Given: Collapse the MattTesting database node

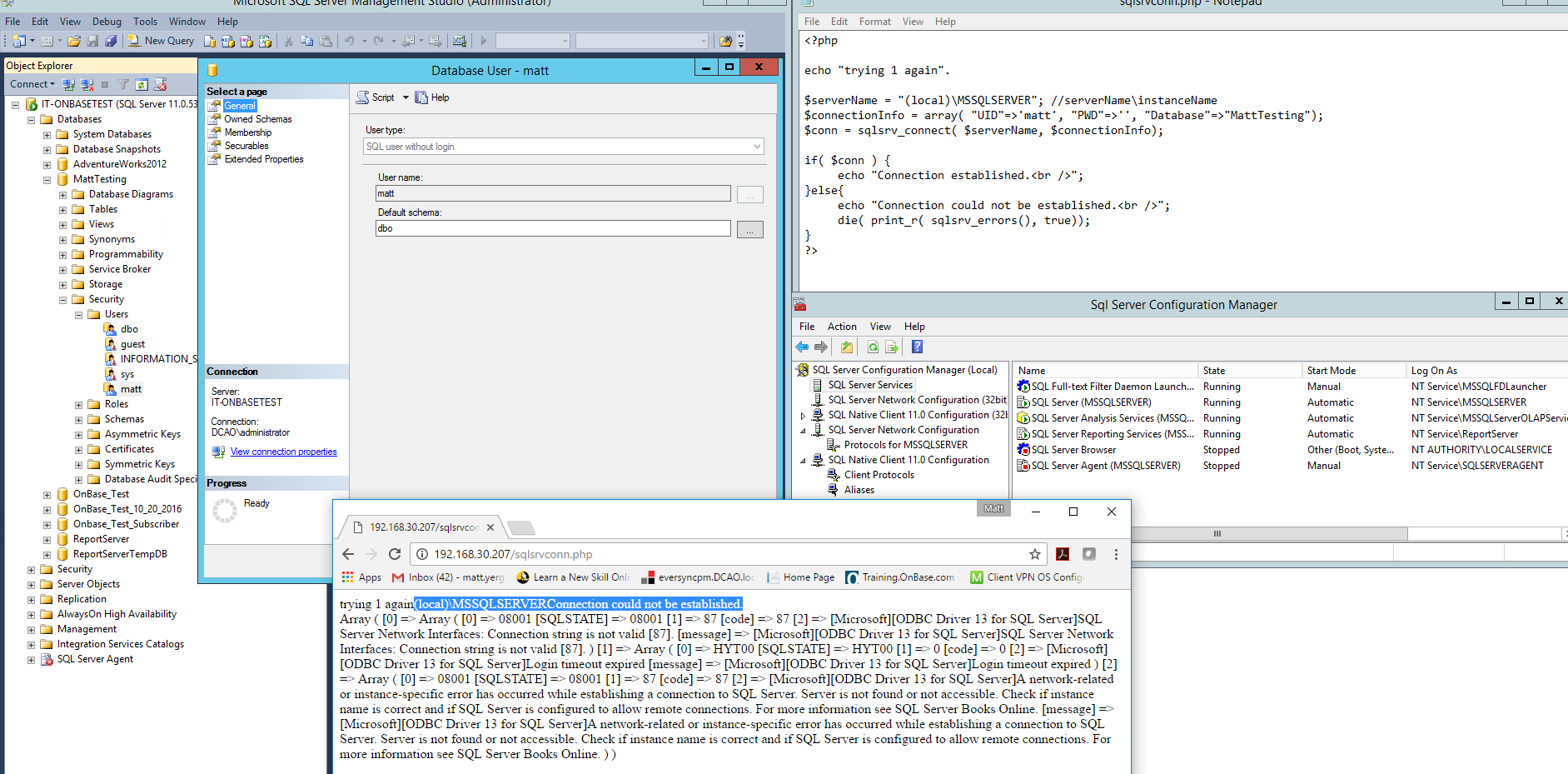Looking at the screenshot, I should [47, 179].
